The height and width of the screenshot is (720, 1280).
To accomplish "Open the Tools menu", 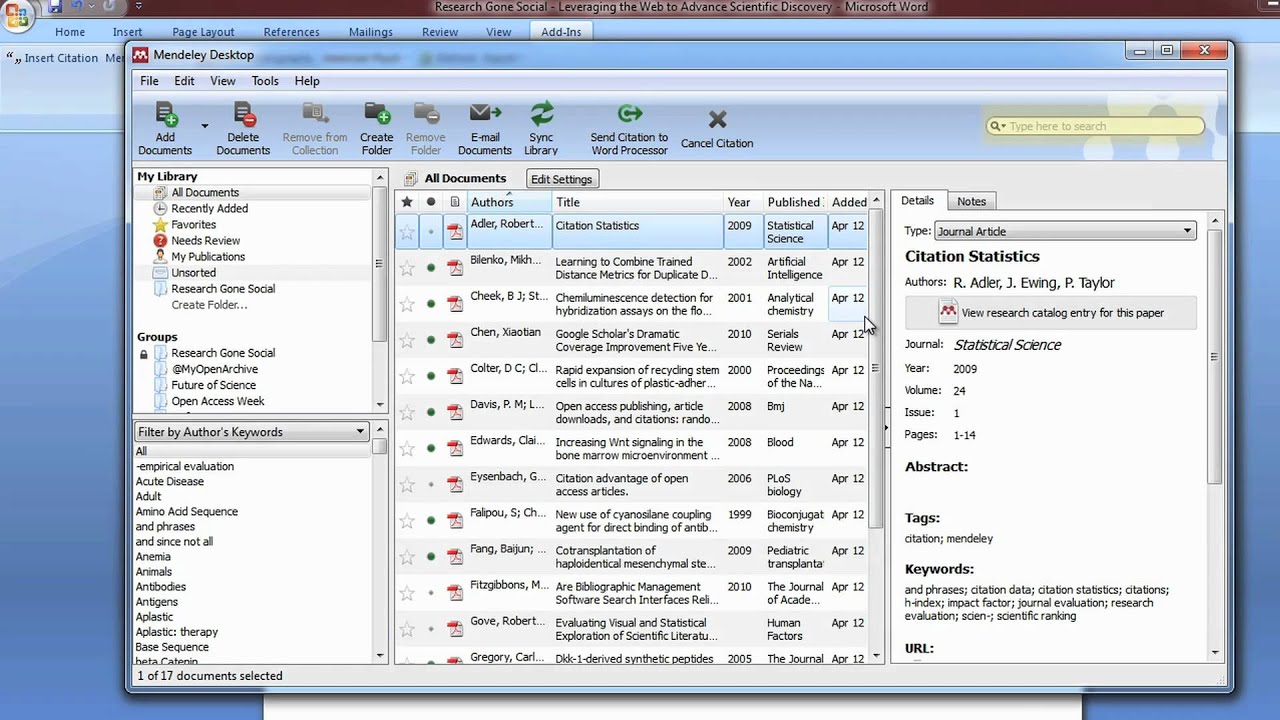I will click(264, 81).
